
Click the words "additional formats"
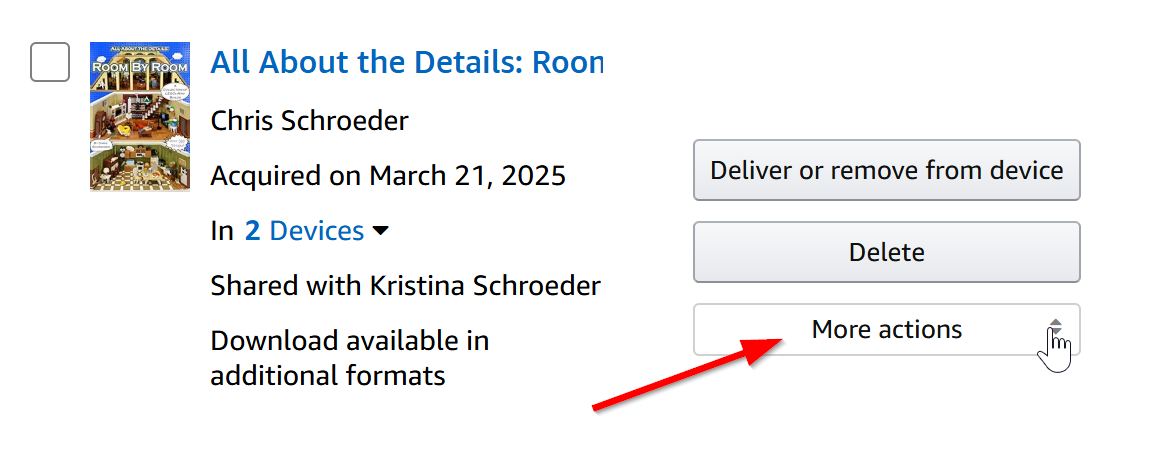tap(328, 376)
